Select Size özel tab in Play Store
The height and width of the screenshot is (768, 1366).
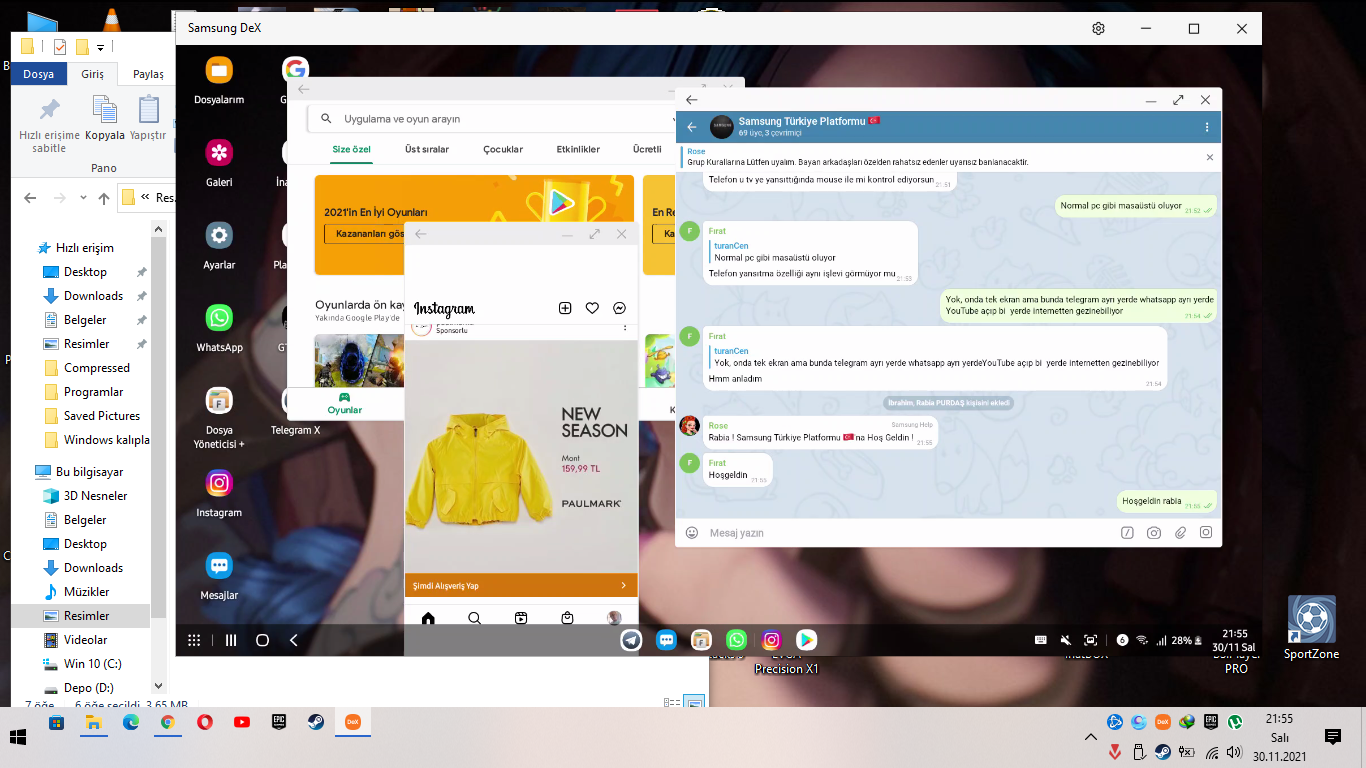352,149
